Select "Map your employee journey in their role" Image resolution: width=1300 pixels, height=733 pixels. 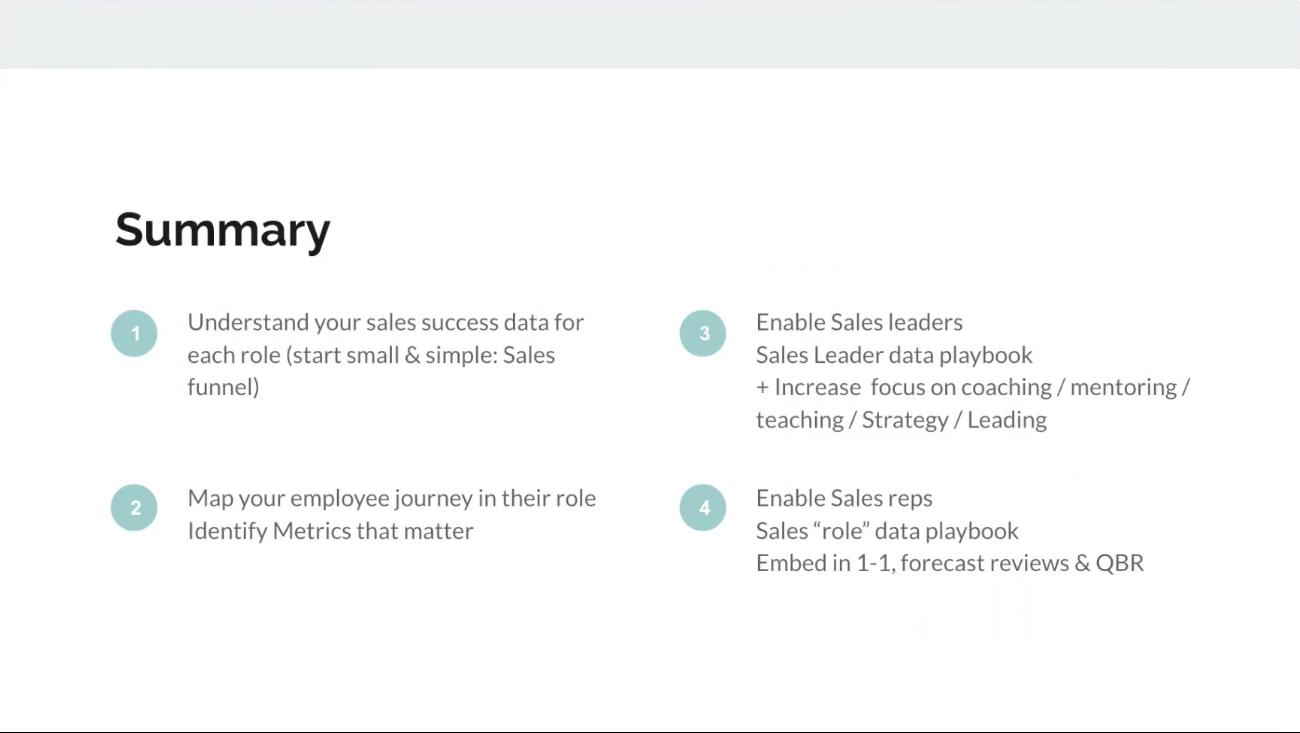391,498
